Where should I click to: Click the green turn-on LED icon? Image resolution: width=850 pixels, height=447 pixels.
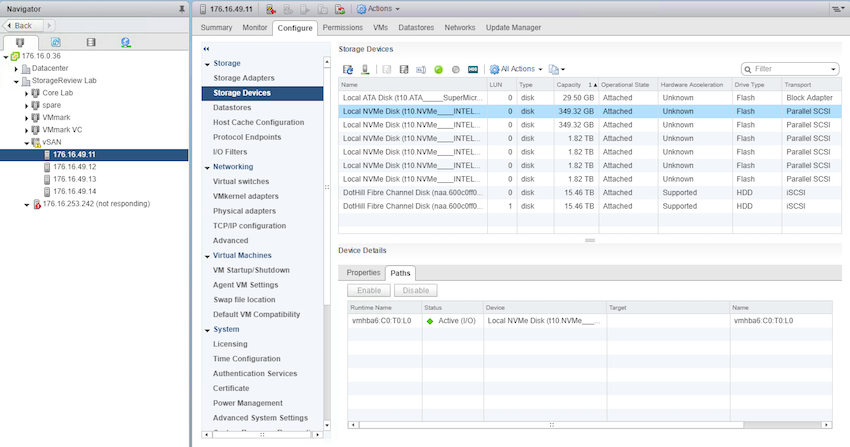click(438, 69)
